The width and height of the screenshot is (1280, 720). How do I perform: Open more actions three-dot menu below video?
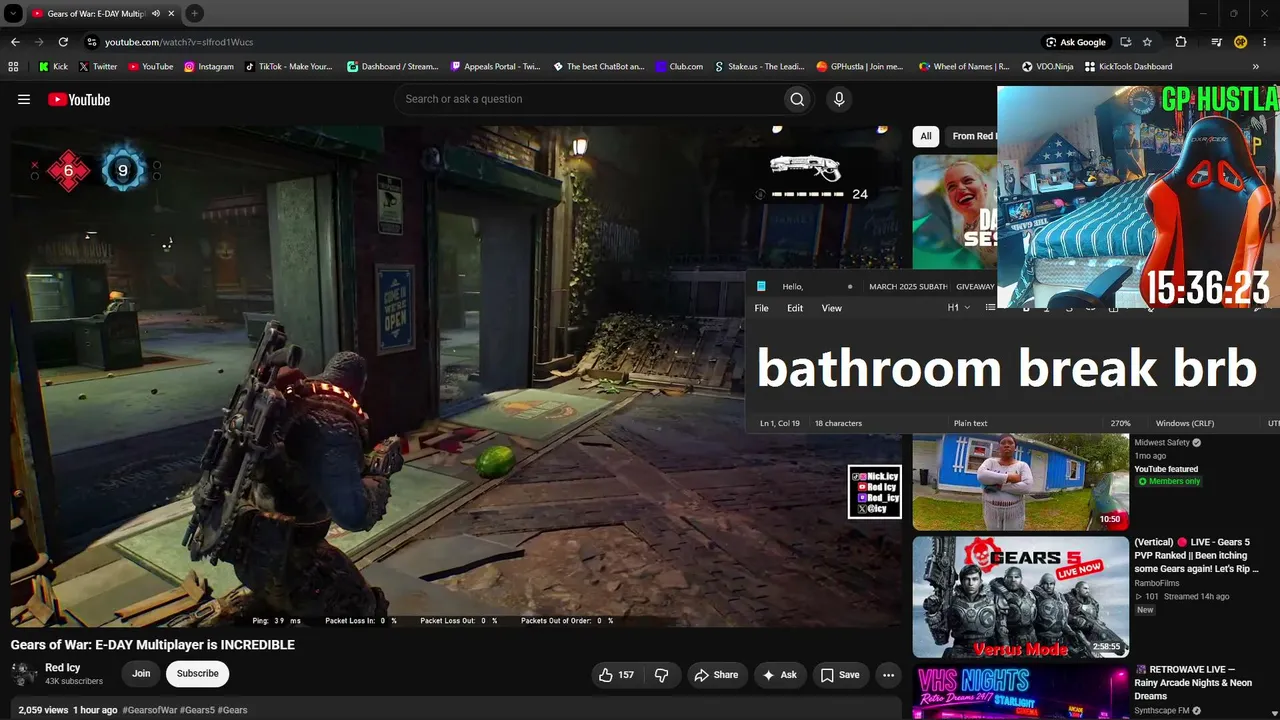tap(888, 675)
